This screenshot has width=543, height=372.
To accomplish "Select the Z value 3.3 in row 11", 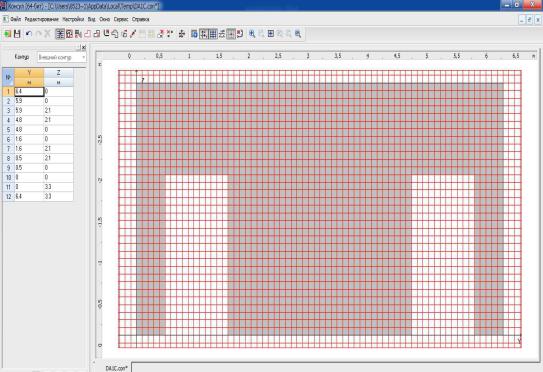I will point(59,187).
